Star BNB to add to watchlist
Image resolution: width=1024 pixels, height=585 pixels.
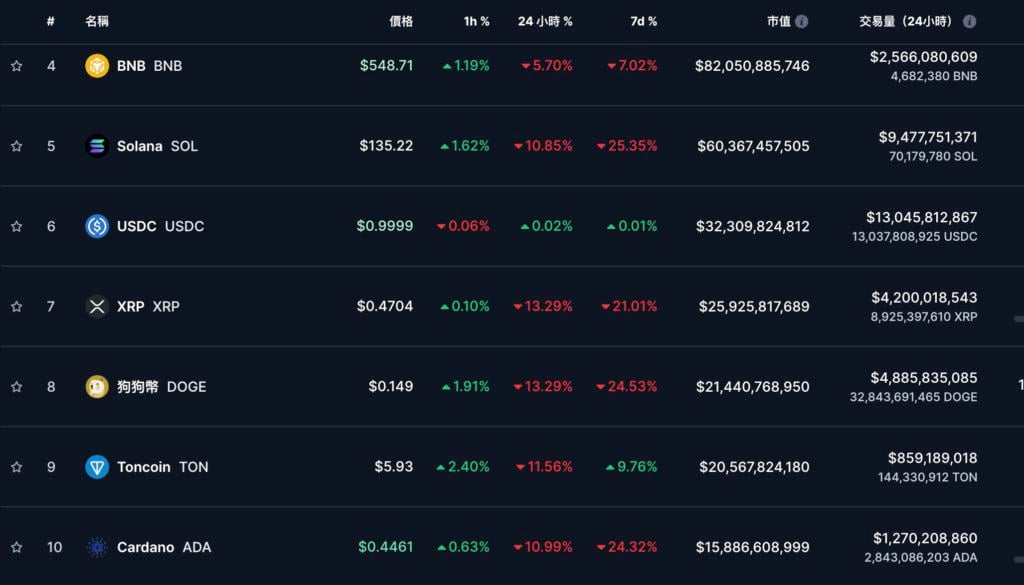pyautogui.click(x=16, y=66)
